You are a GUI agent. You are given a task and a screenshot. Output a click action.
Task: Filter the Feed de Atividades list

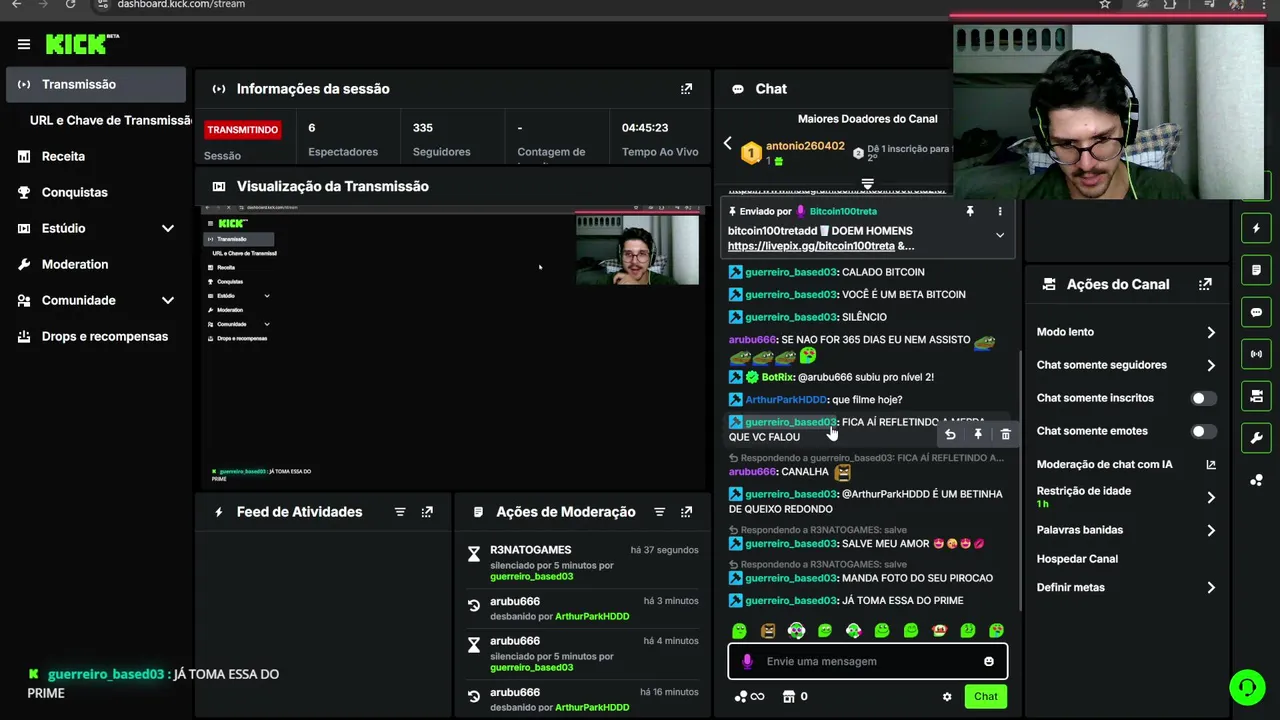pyautogui.click(x=400, y=512)
